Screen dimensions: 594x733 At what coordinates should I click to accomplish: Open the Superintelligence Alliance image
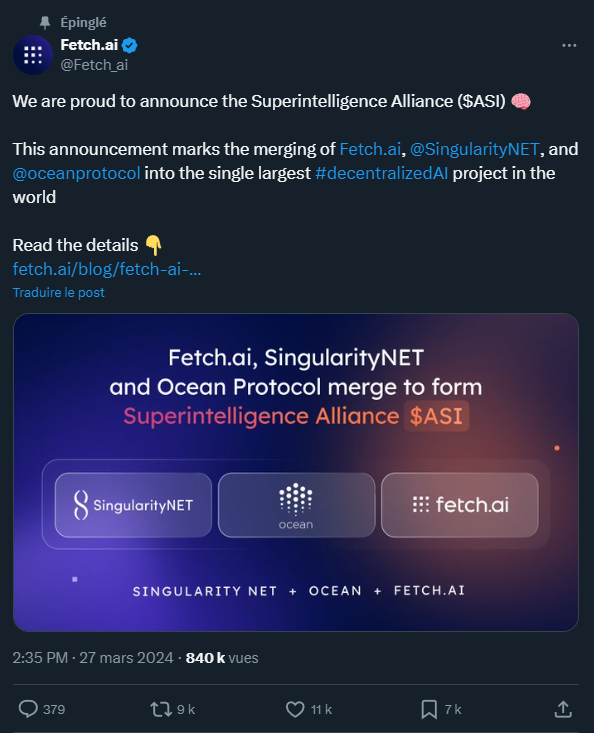pos(296,472)
